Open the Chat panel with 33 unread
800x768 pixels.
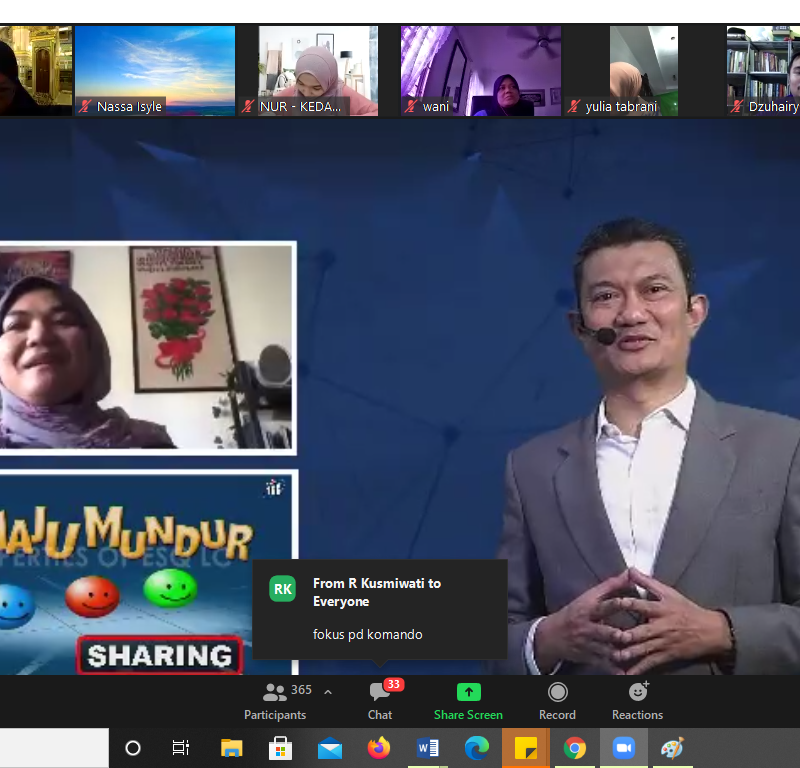[380, 700]
